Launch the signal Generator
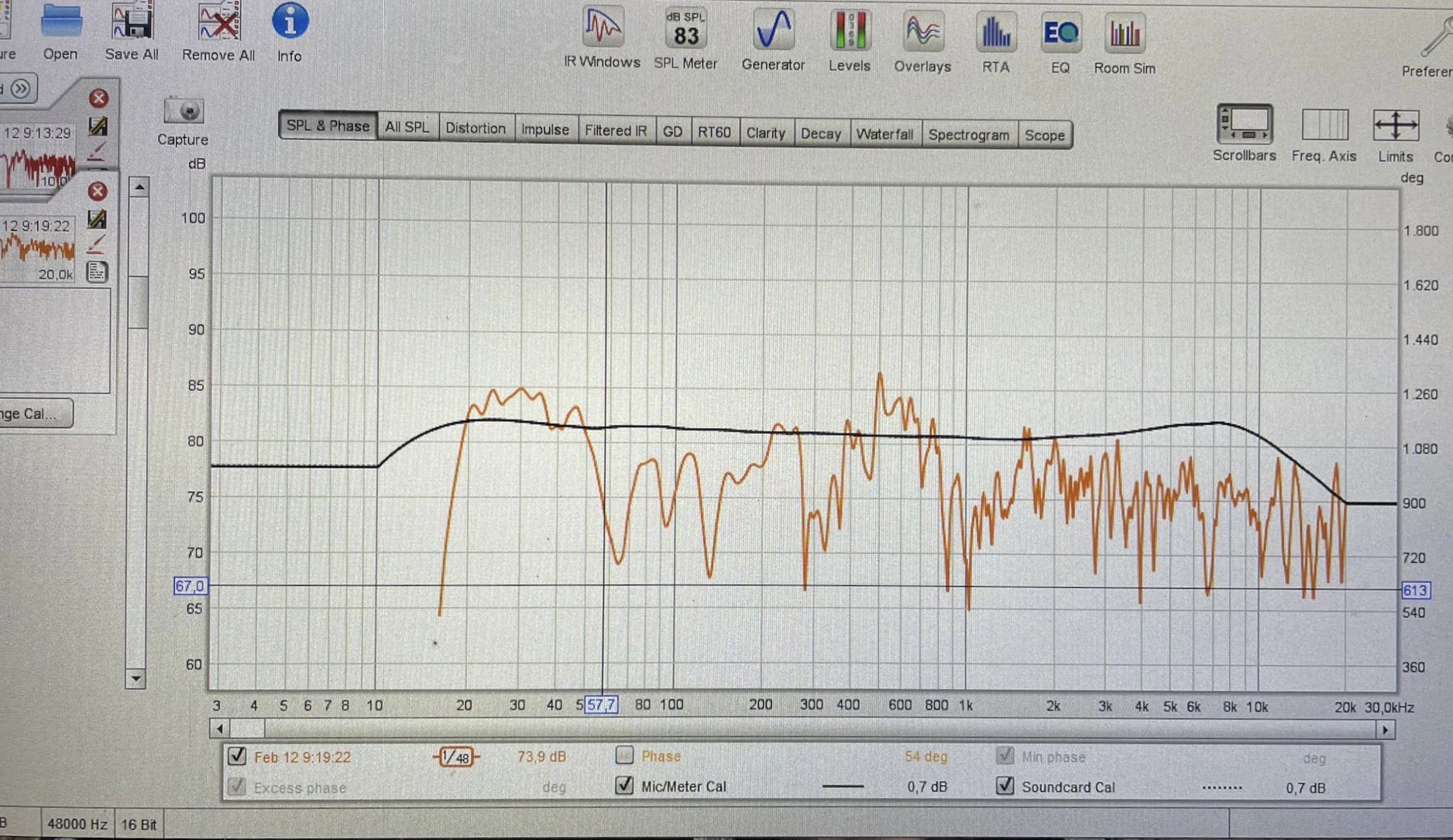 tap(773, 39)
